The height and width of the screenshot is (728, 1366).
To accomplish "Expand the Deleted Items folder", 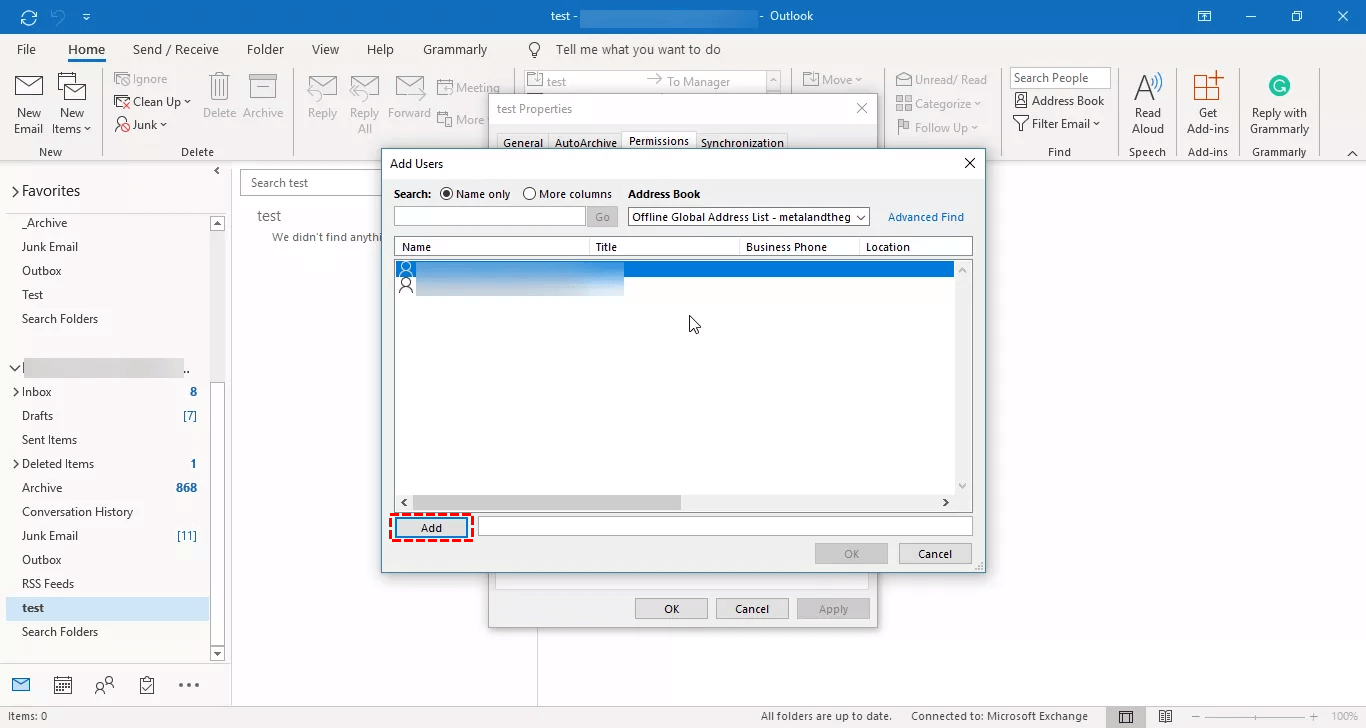I will (15, 464).
